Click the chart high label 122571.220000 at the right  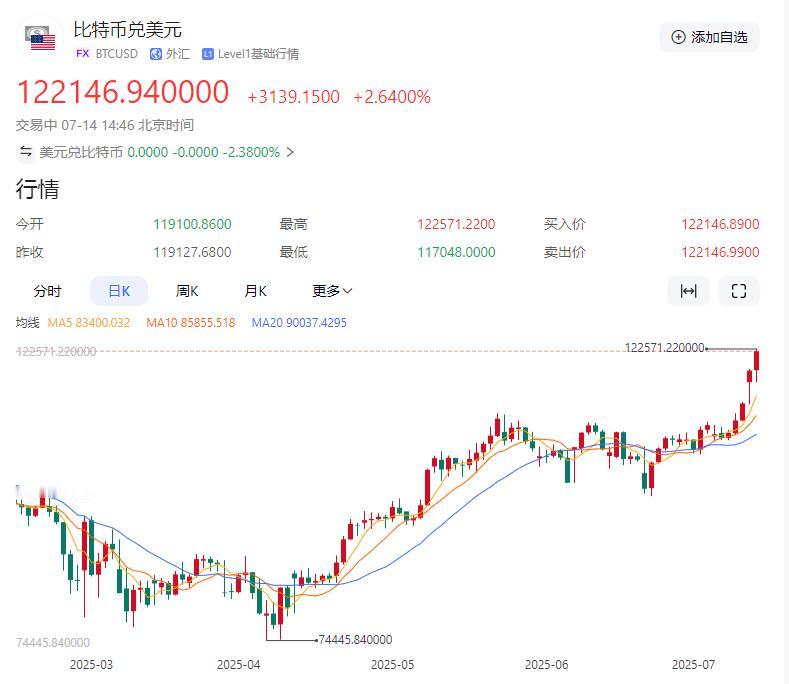coord(664,348)
